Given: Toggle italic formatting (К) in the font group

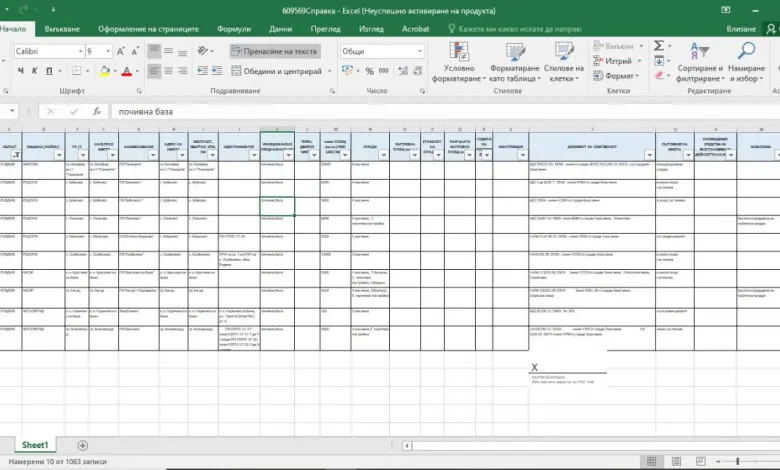Looking at the screenshot, I should pyautogui.click(x=35, y=71).
